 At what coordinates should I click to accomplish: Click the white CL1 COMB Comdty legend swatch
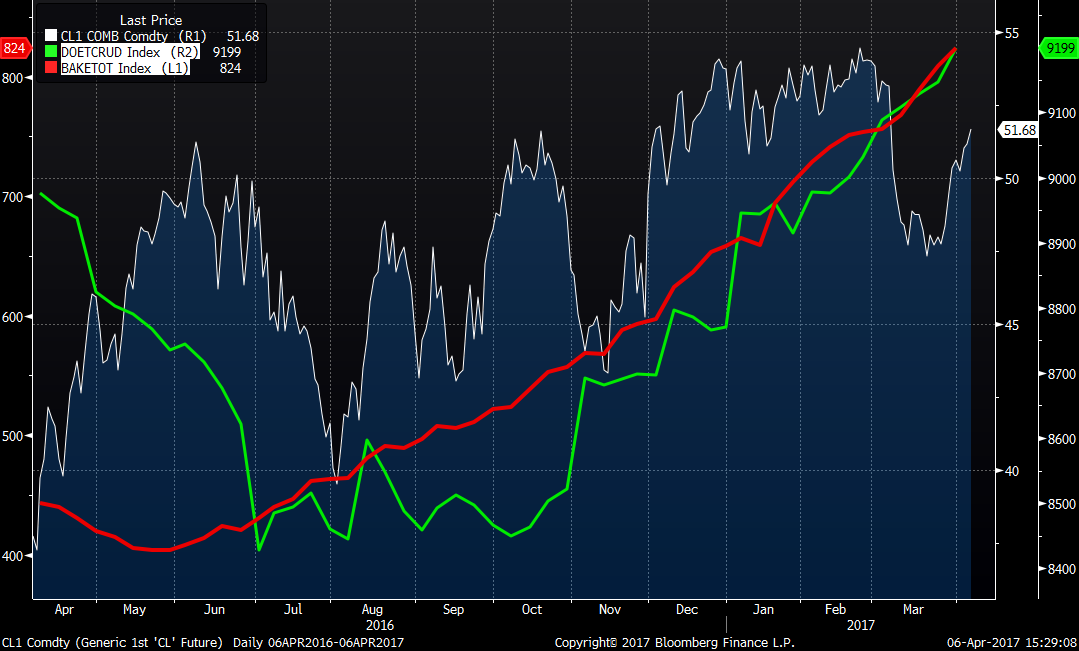coord(51,36)
